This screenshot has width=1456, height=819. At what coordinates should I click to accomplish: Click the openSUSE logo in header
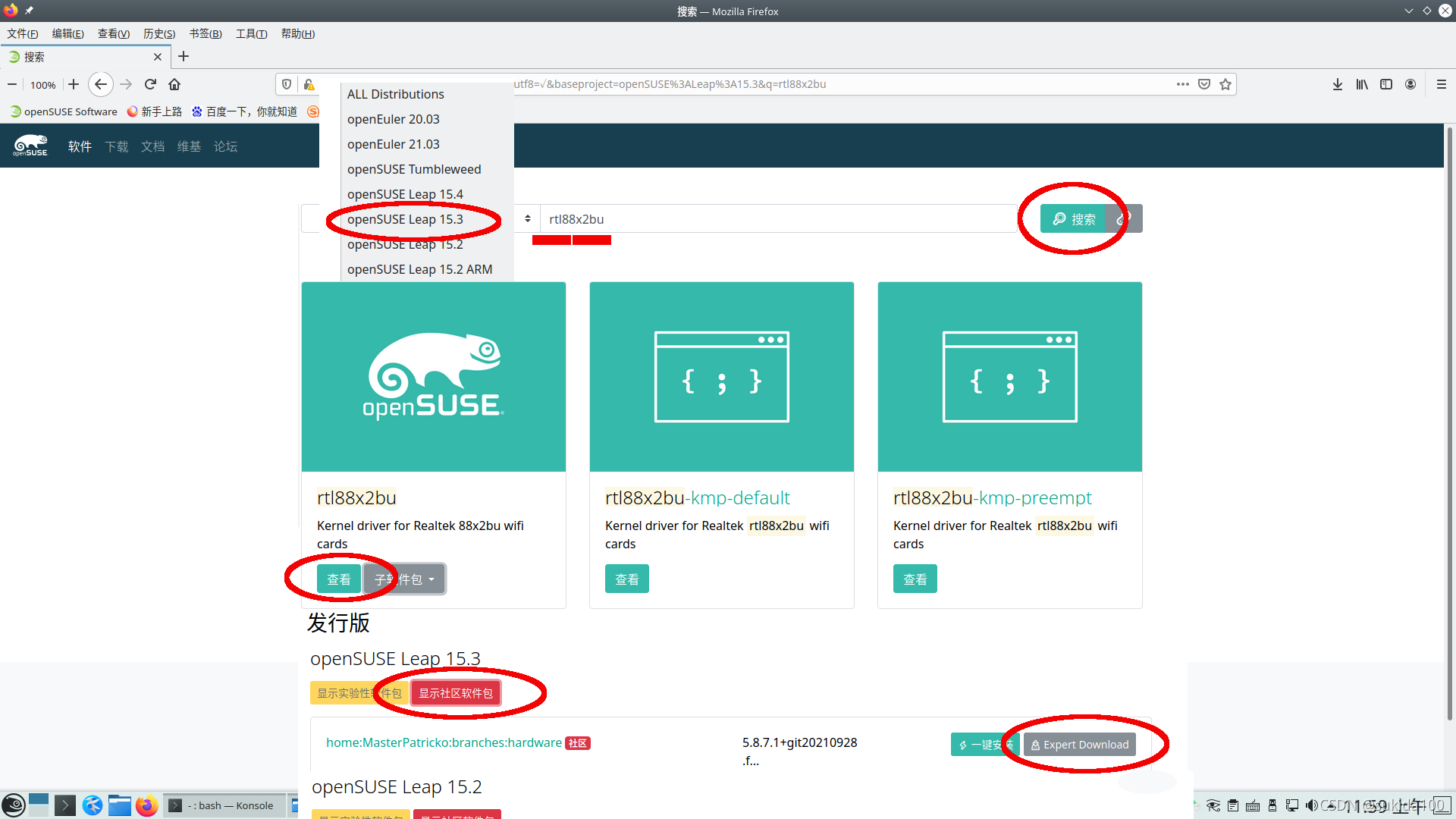[x=30, y=146]
